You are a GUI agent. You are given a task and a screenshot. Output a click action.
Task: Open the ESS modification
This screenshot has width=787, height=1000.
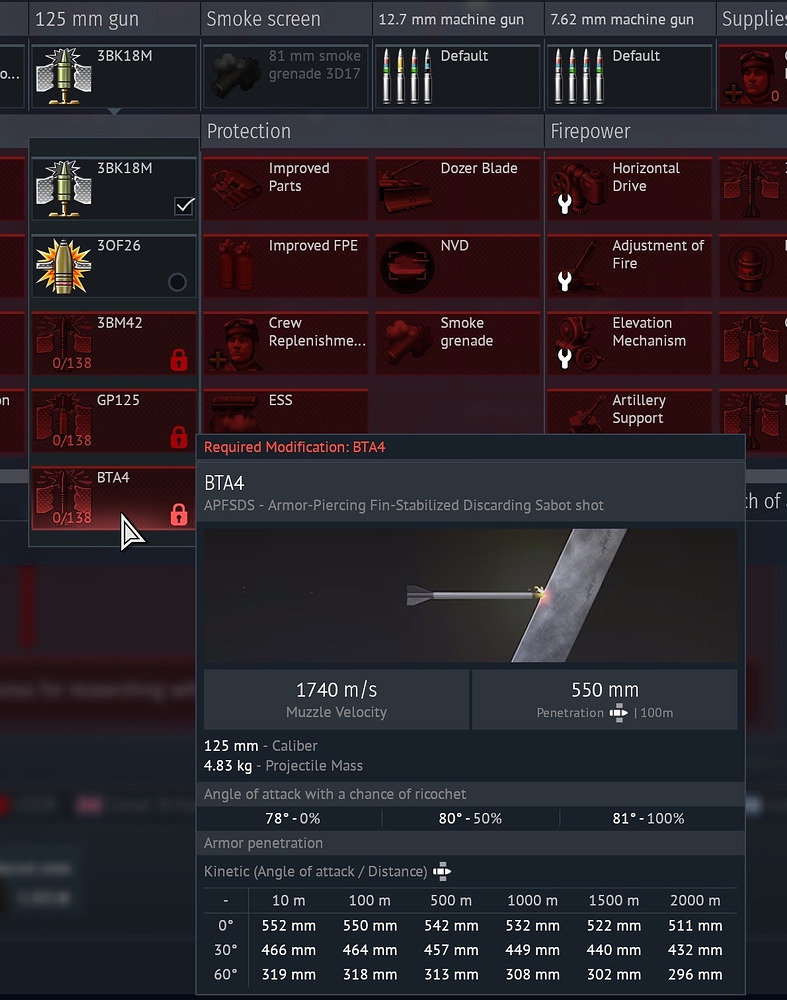click(286, 411)
